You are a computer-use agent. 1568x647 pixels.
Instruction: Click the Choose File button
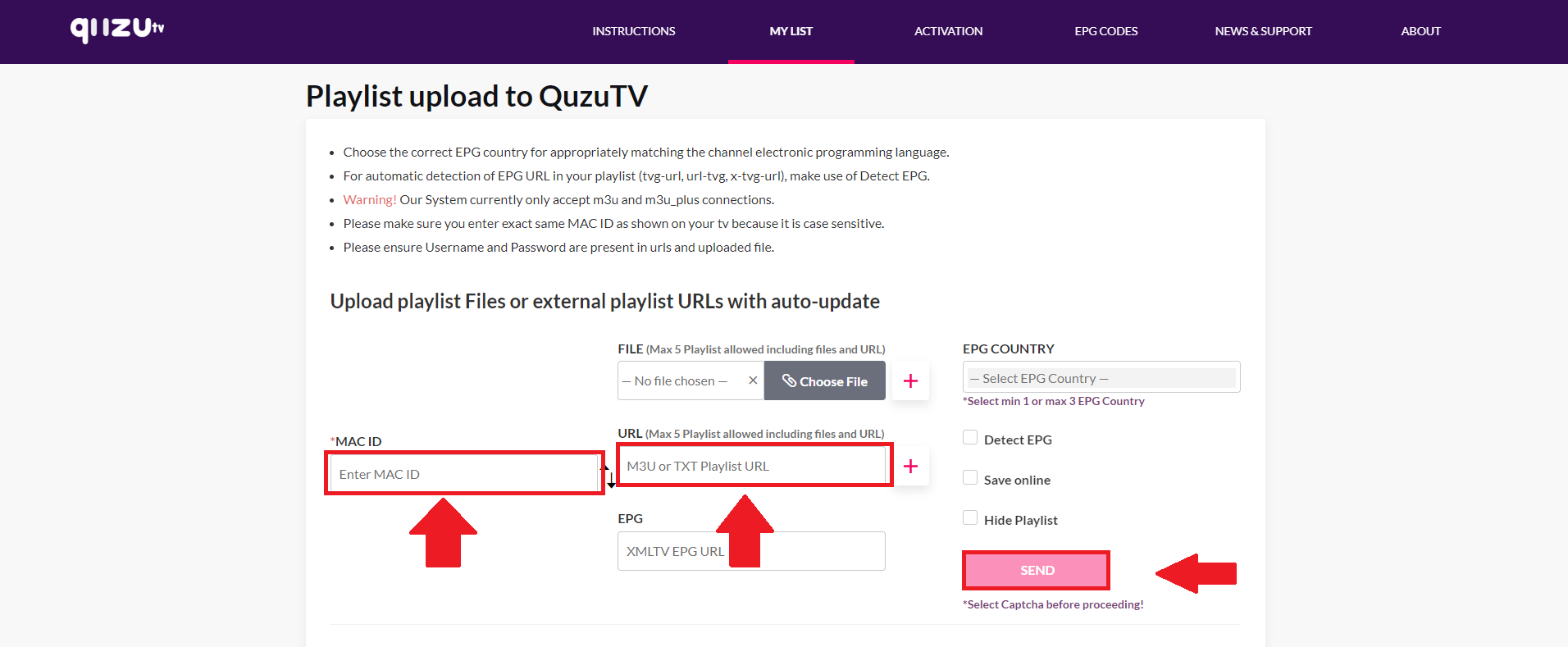pos(824,381)
